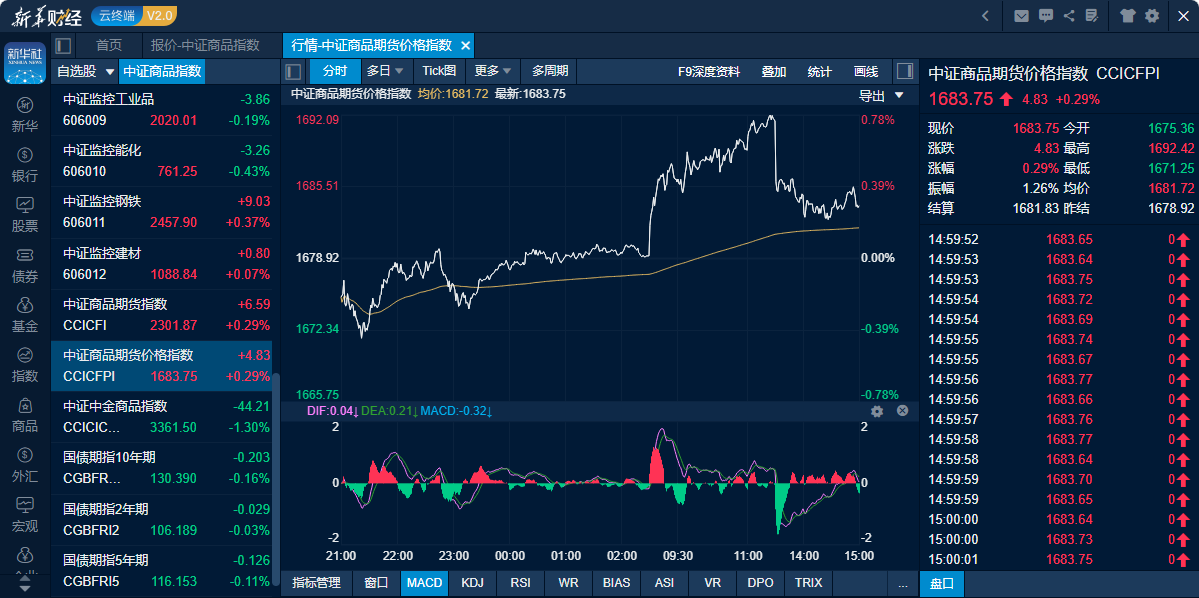The height and width of the screenshot is (598, 1199).
Task: Expand the sidebar bottom scroll arrows
Action: pos(24,585)
